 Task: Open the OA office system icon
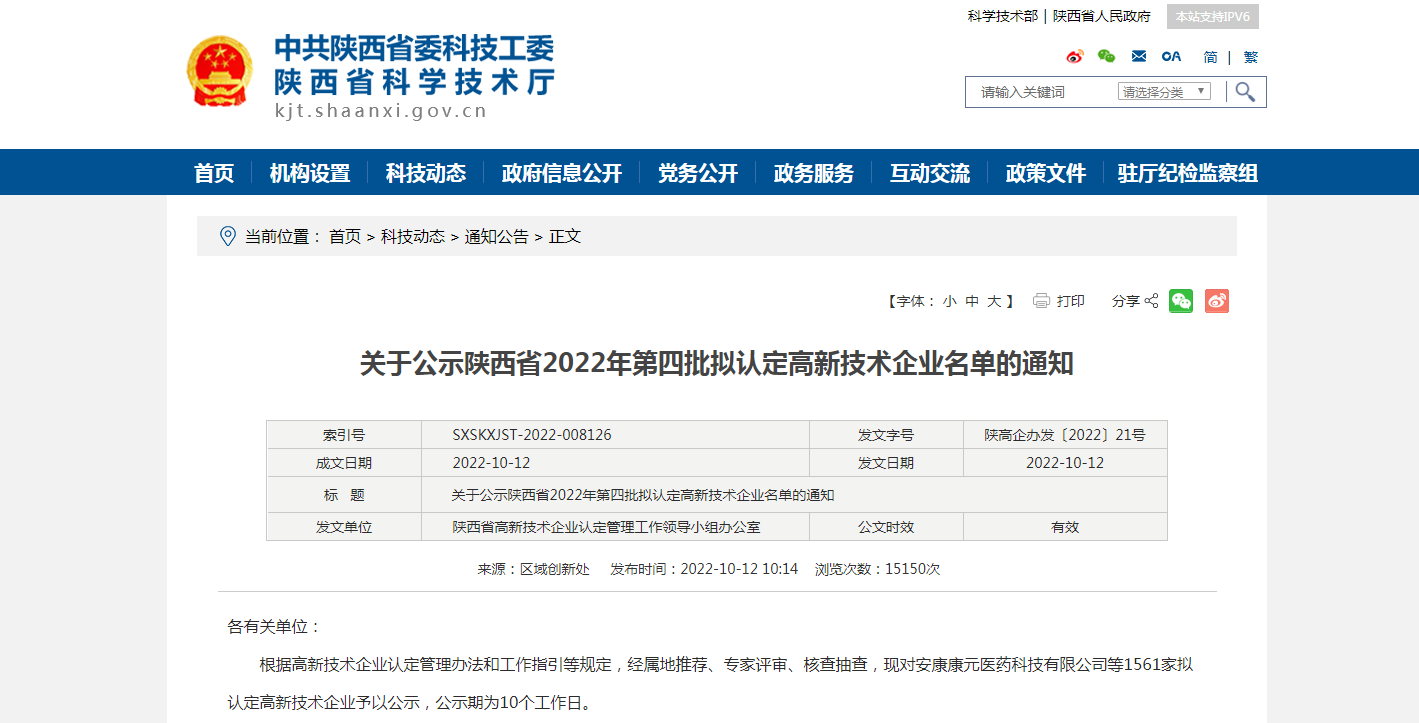[x=1170, y=56]
